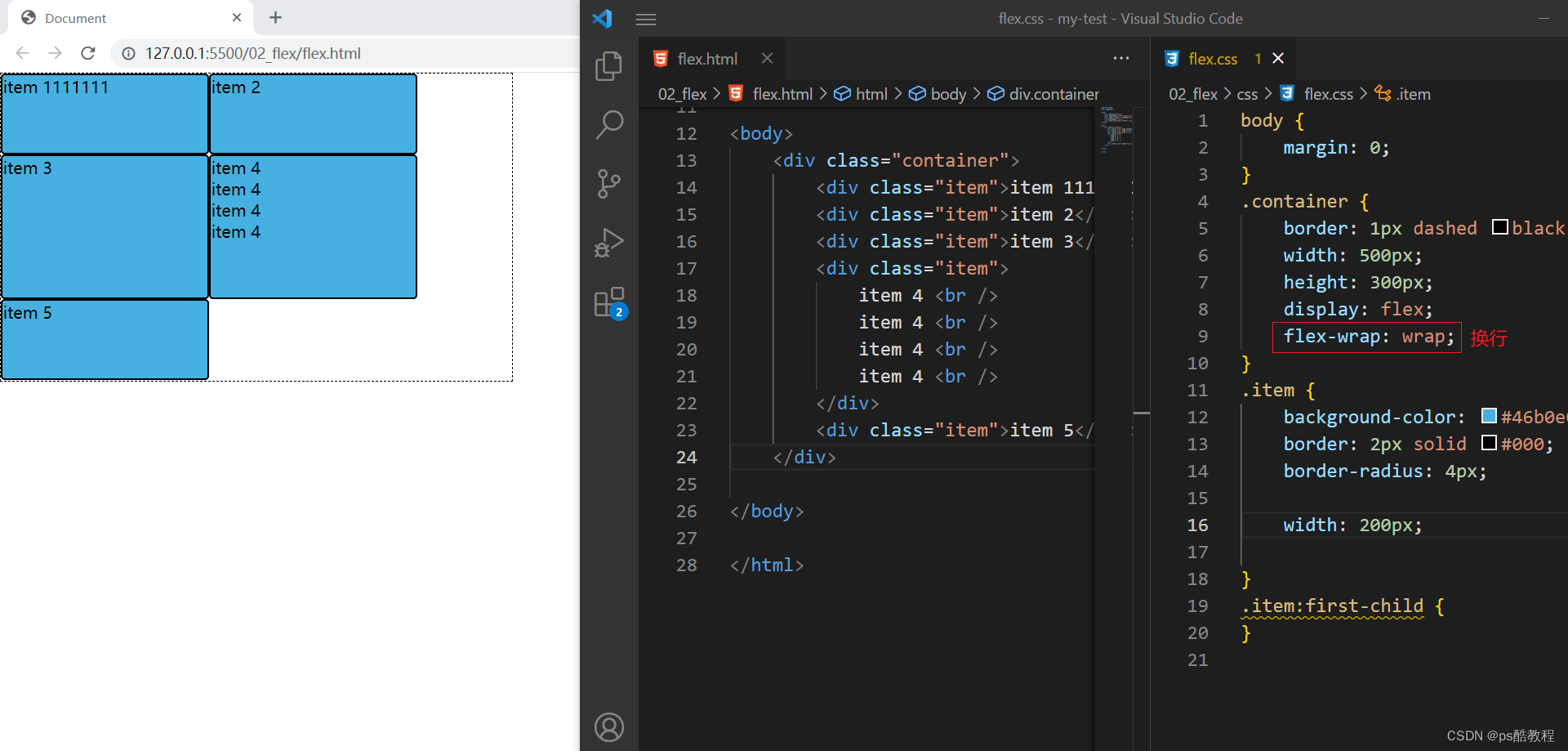The height and width of the screenshot is (751, 1568).
Task: Click 'margin: 0;' declaration
Action: (x=1336, y=148)
